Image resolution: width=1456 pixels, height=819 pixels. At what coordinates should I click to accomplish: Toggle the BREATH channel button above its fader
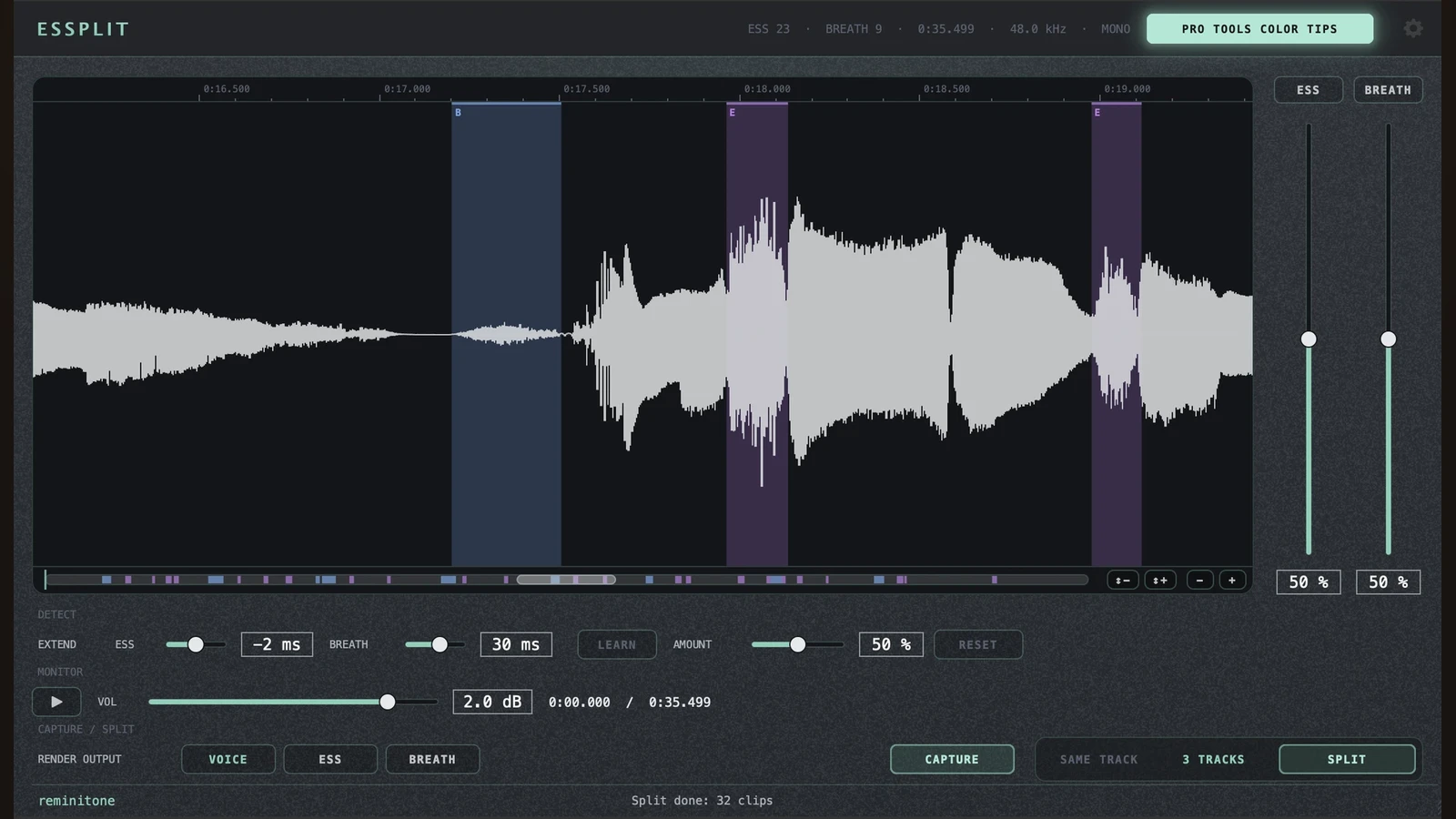(x=1388, y=90)
